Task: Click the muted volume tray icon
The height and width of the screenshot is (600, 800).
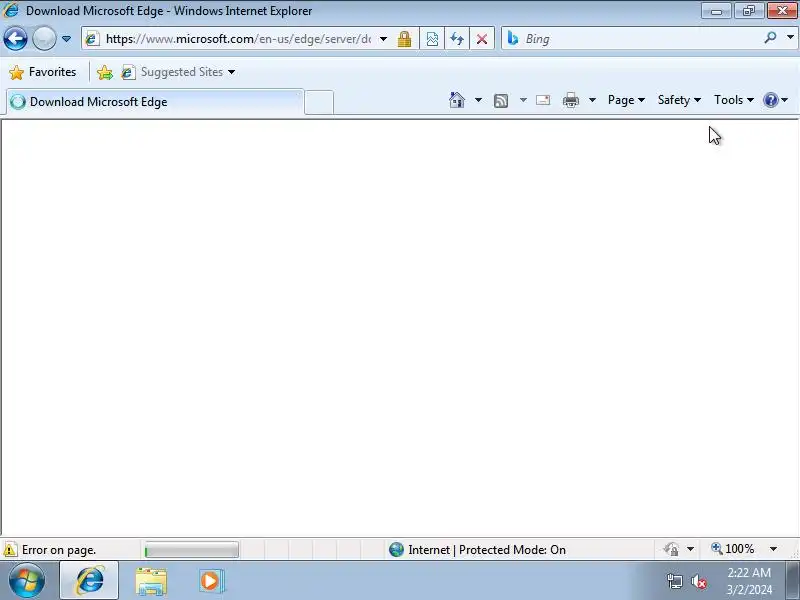Action: (698, 581)
